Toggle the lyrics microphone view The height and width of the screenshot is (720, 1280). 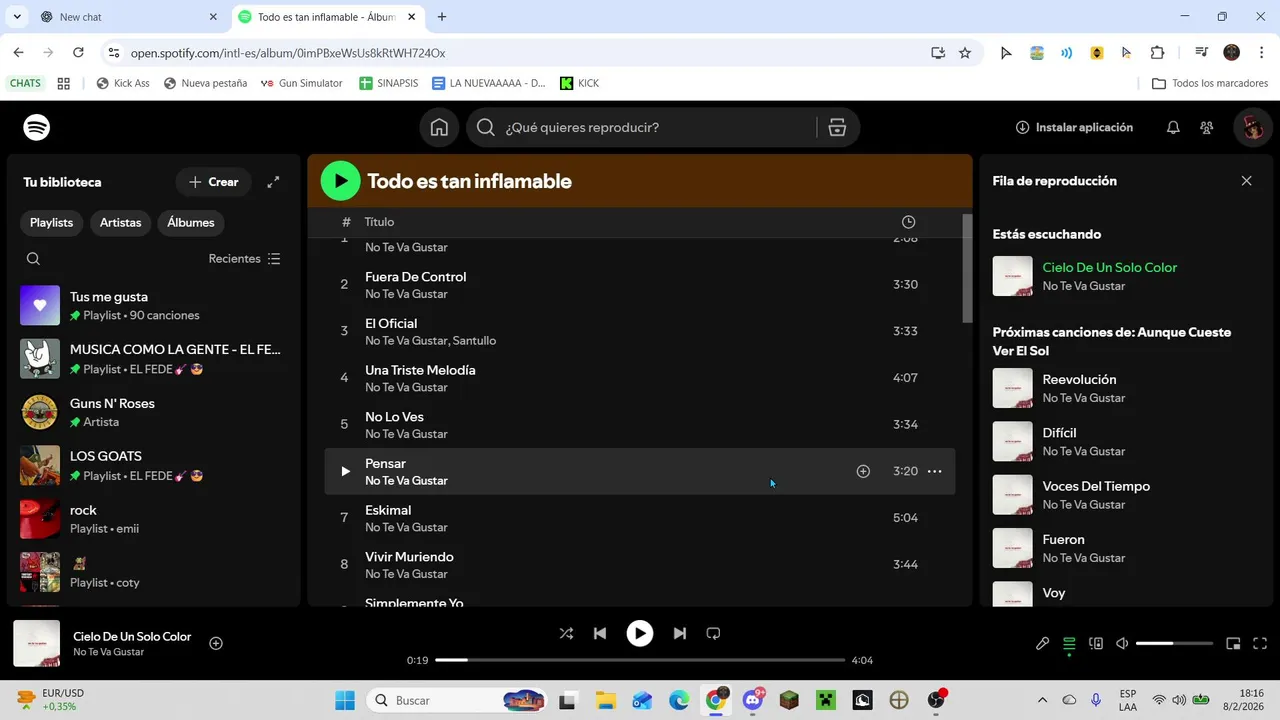1042,643
